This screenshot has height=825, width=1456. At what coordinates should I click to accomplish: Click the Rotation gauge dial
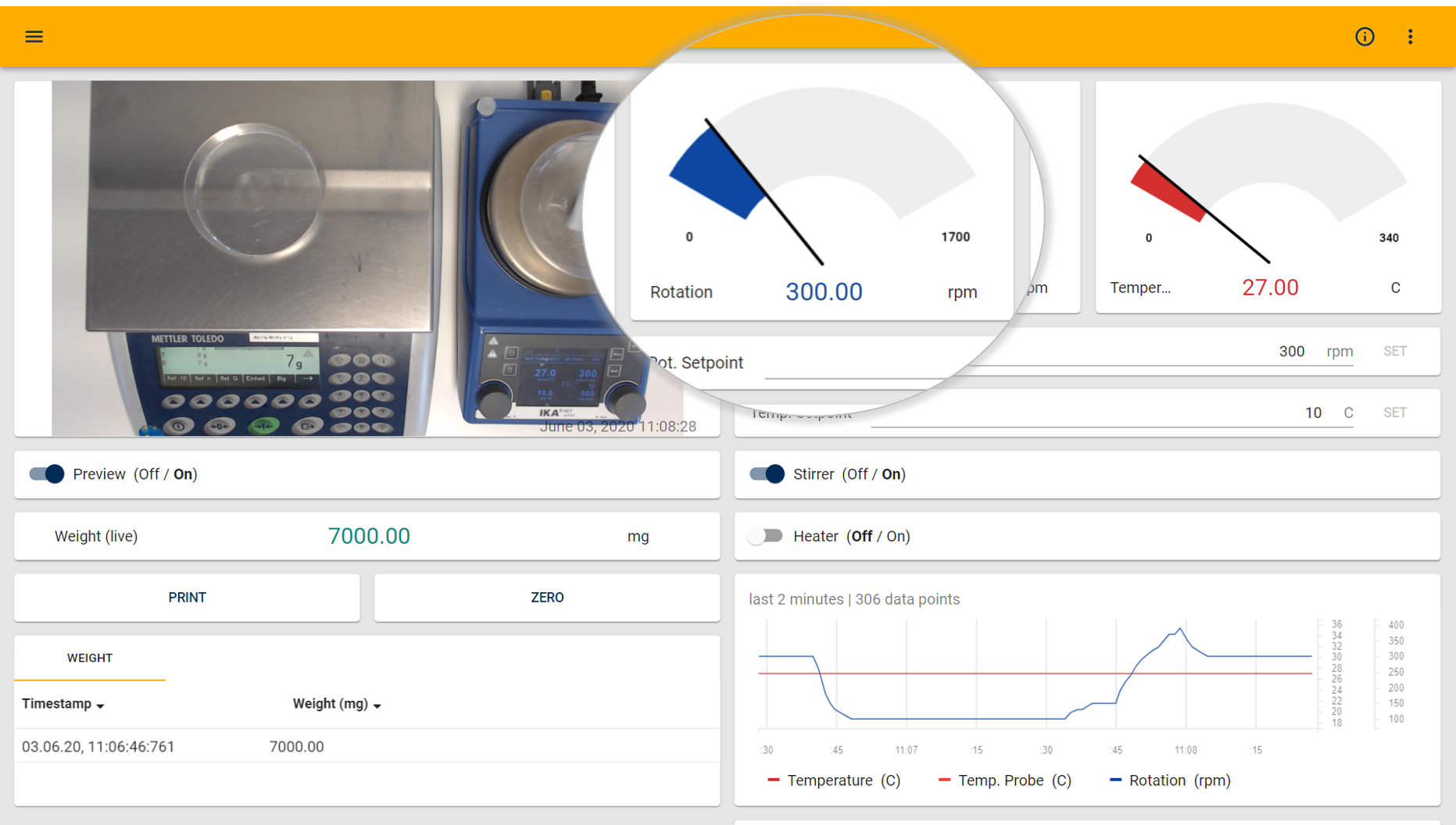pos(822,176)
